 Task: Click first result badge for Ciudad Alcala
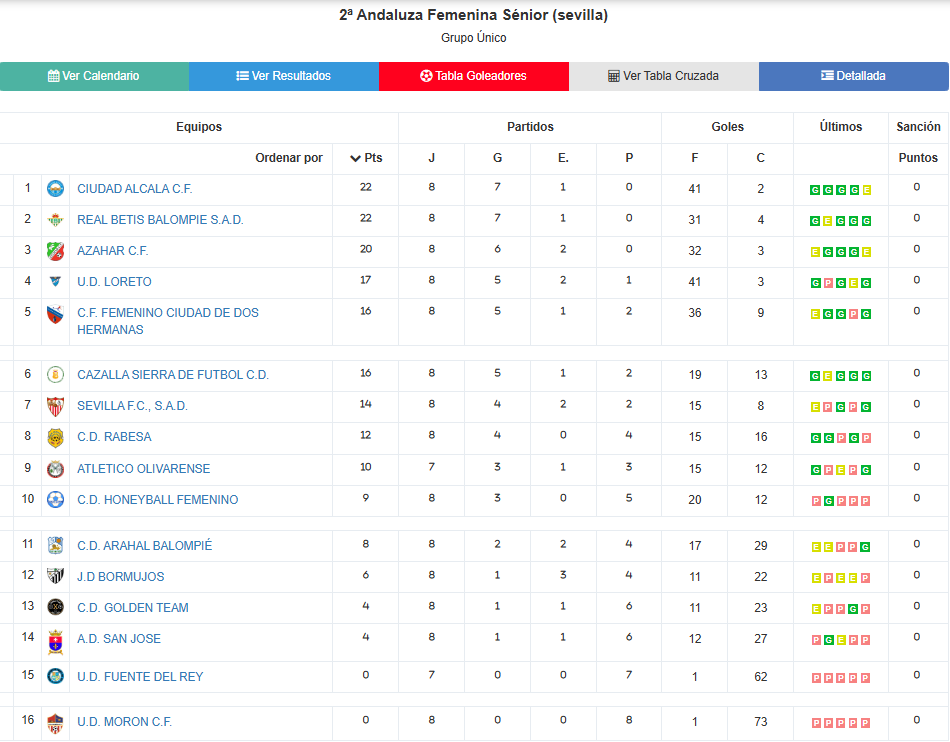click(815, 190)
